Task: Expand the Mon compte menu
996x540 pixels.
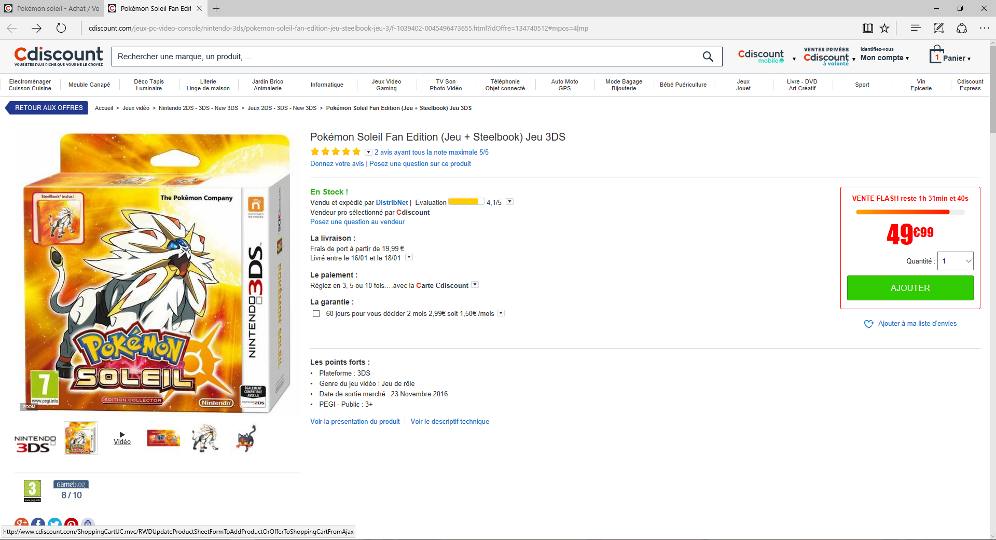Action: [884, 58]
